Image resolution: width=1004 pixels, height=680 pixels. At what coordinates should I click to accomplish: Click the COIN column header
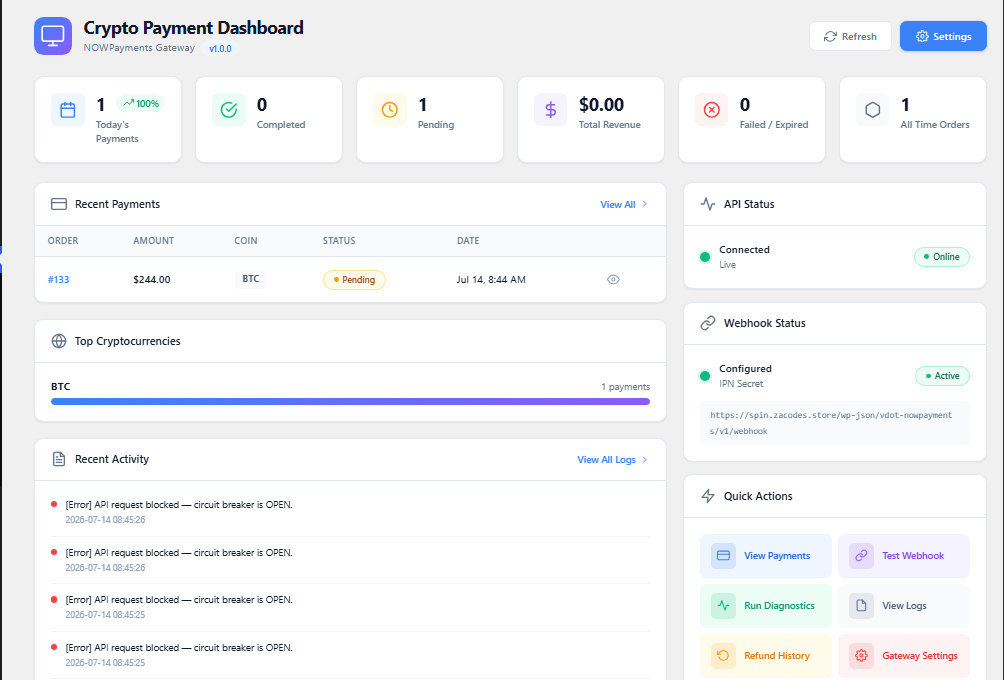pyautogui.click(x=246, y=241)
